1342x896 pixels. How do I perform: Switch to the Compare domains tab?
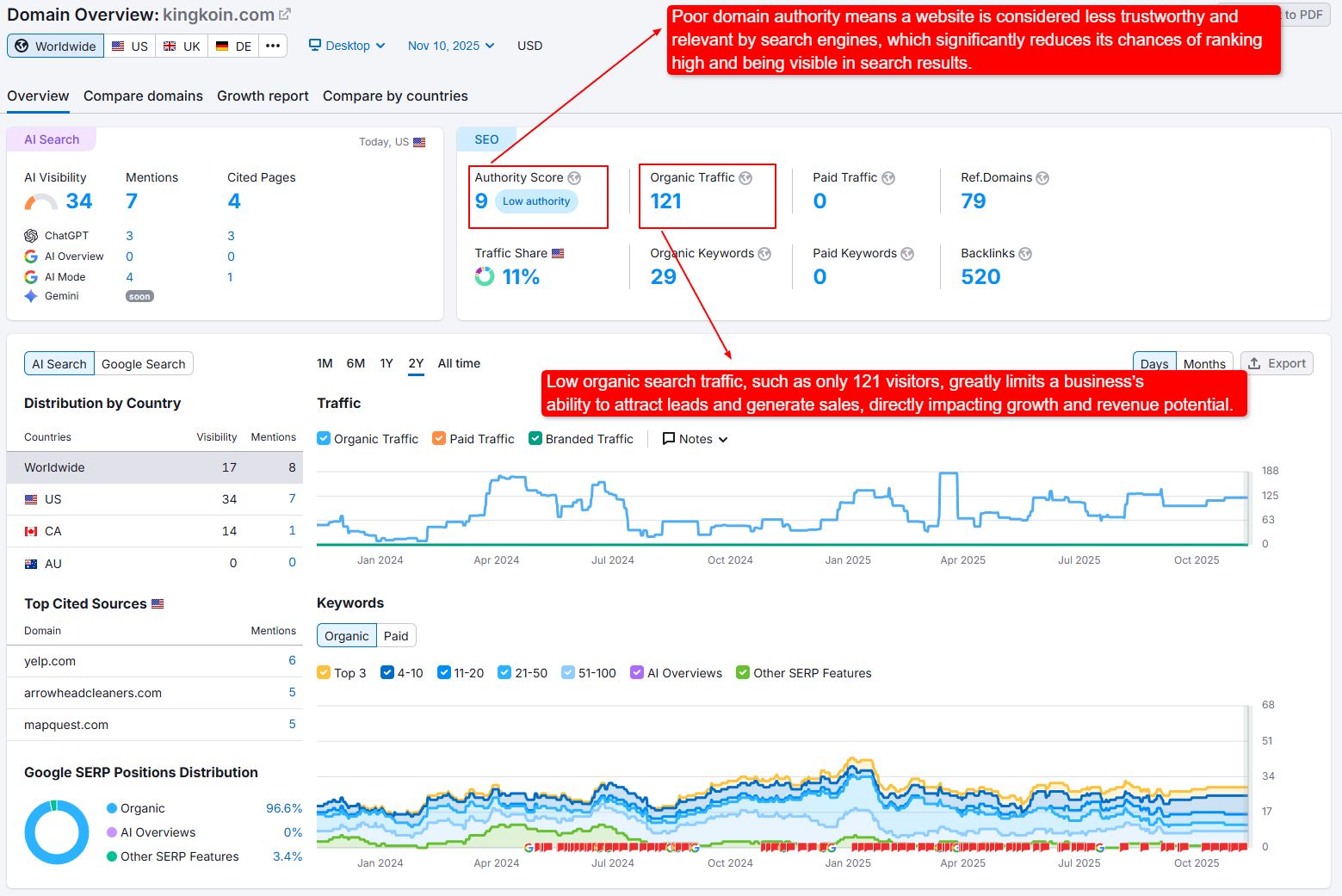[143, 96]
